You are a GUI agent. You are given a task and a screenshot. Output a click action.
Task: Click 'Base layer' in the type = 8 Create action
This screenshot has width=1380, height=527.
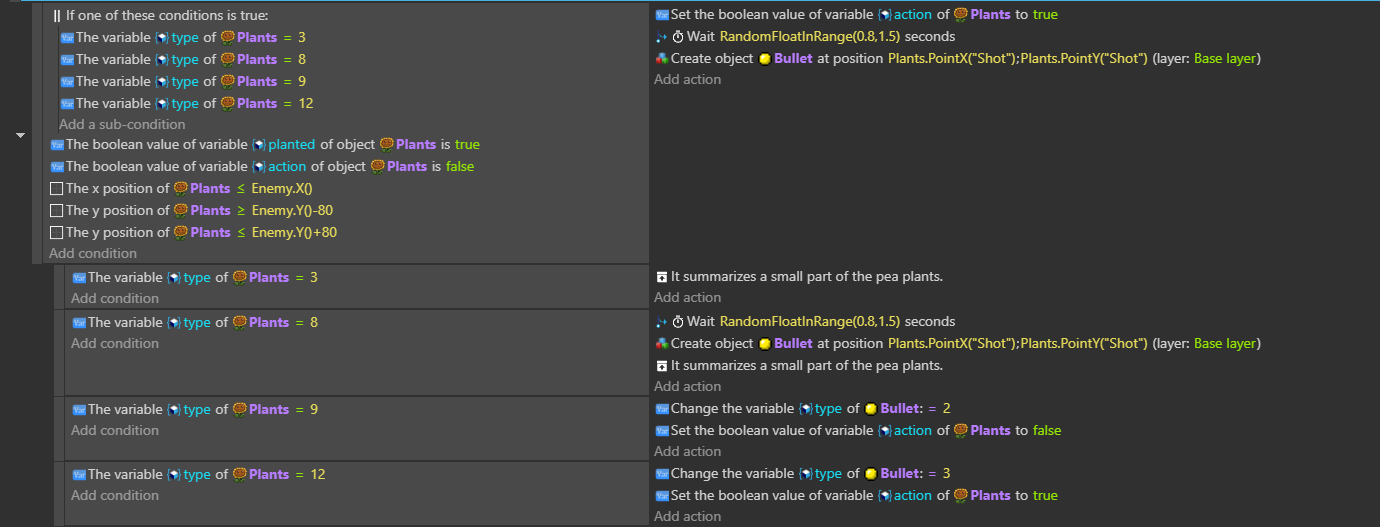coord(1225,344)
